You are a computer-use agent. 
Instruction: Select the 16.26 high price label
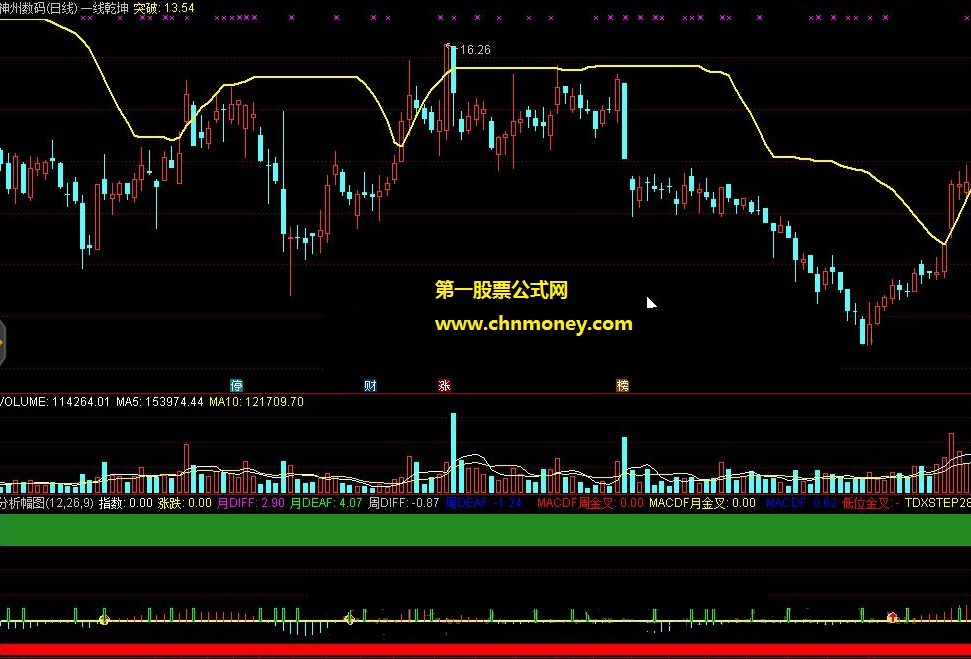(x=476, y=50)
